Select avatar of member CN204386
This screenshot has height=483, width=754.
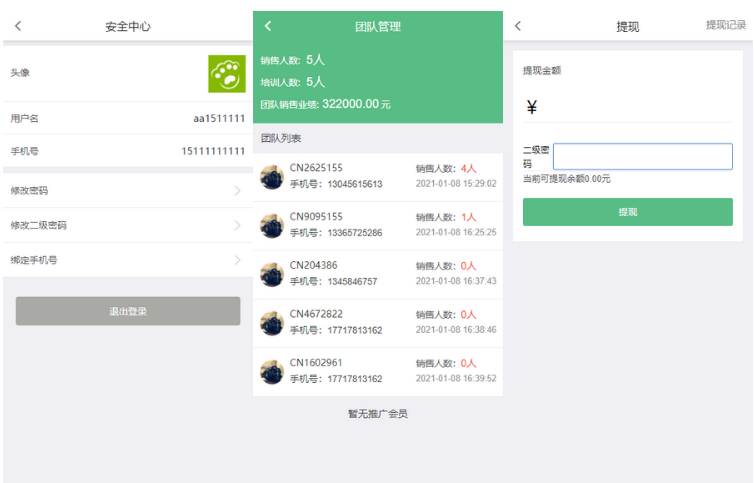point(272,274)
